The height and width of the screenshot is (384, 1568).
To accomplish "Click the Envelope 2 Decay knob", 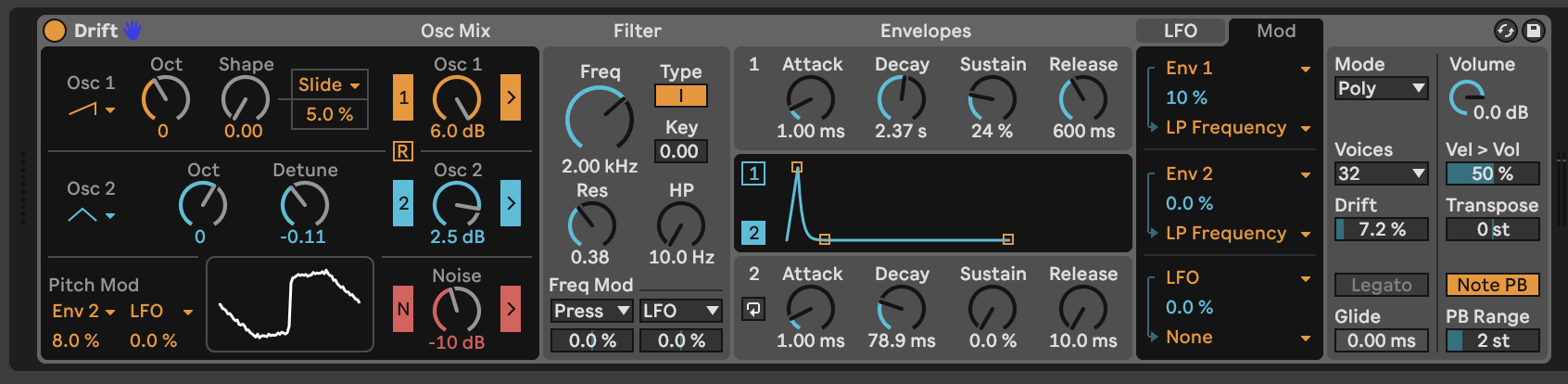I will pos(902,308).
